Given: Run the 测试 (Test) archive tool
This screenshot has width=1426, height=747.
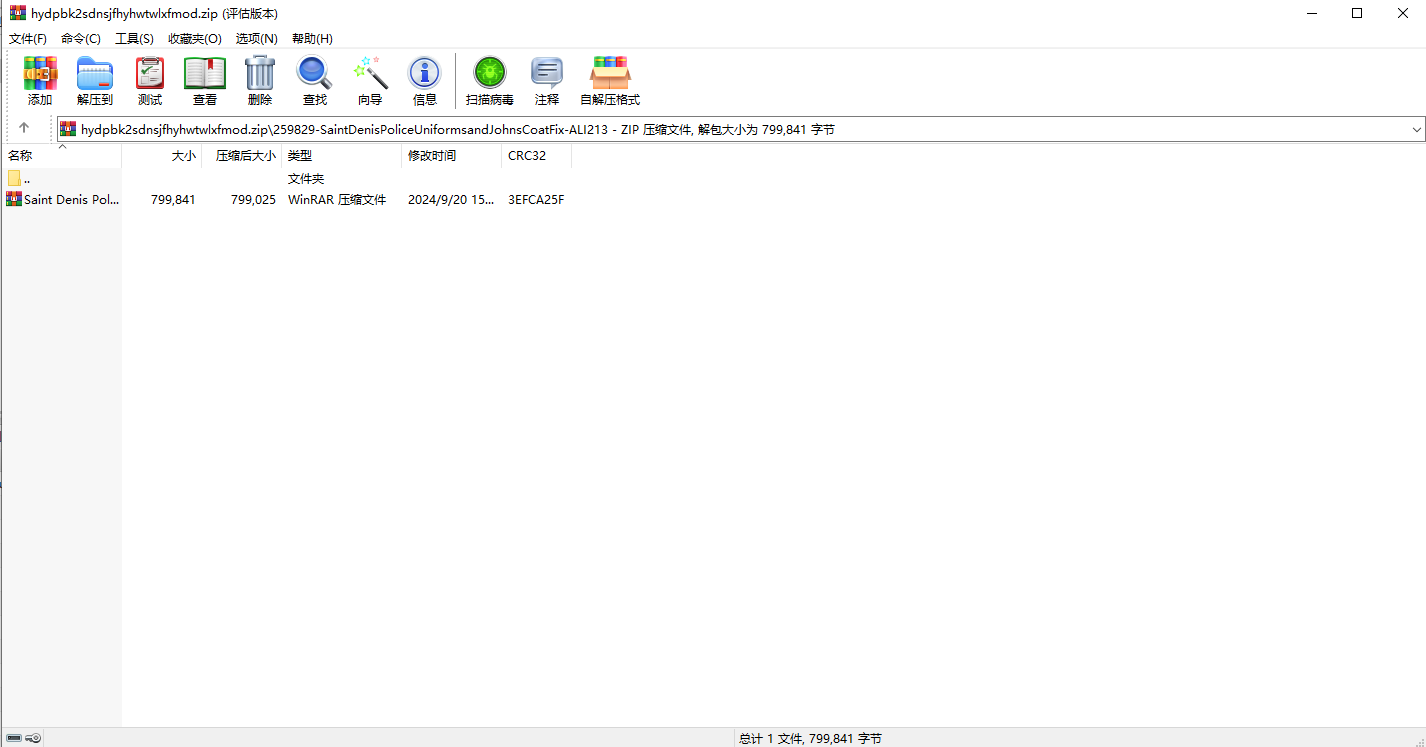Looking at the screenshot, I should [x=150, y=74].
